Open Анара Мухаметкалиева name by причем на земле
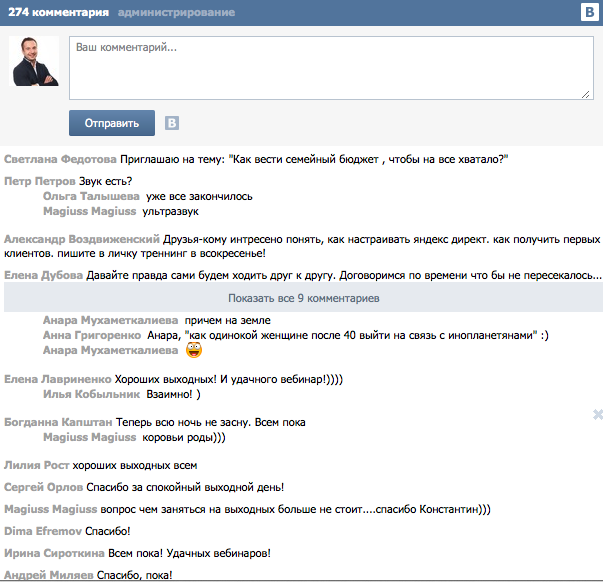The height and width of the screenshot is (582, 603). (110, 320)
